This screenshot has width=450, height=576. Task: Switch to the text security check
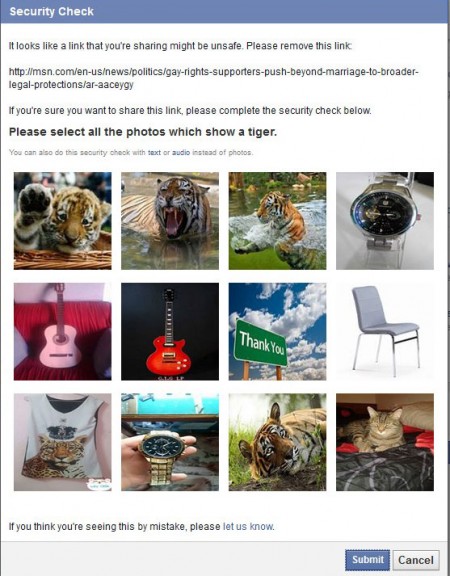(154, 152)
